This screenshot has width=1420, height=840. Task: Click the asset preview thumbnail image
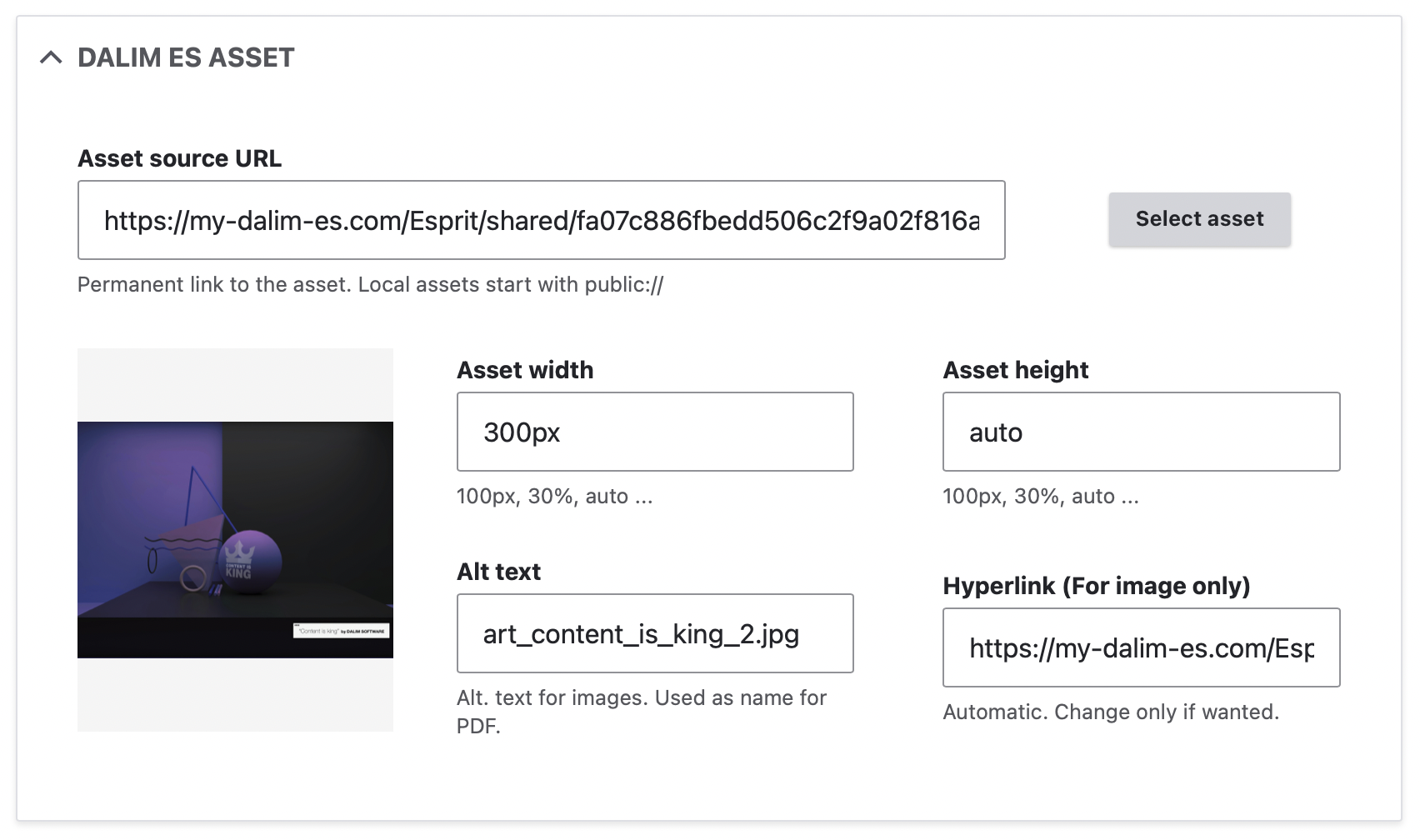(235, 540)
